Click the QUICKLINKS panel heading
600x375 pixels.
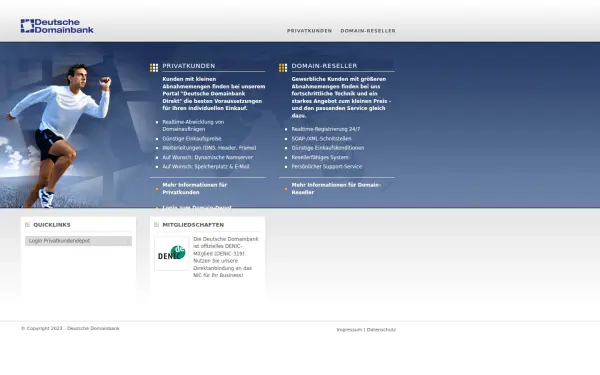52,225
